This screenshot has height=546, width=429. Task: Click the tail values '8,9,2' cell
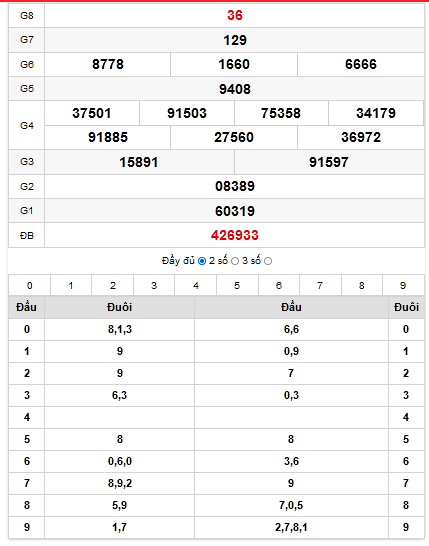[x=119, y=483]
